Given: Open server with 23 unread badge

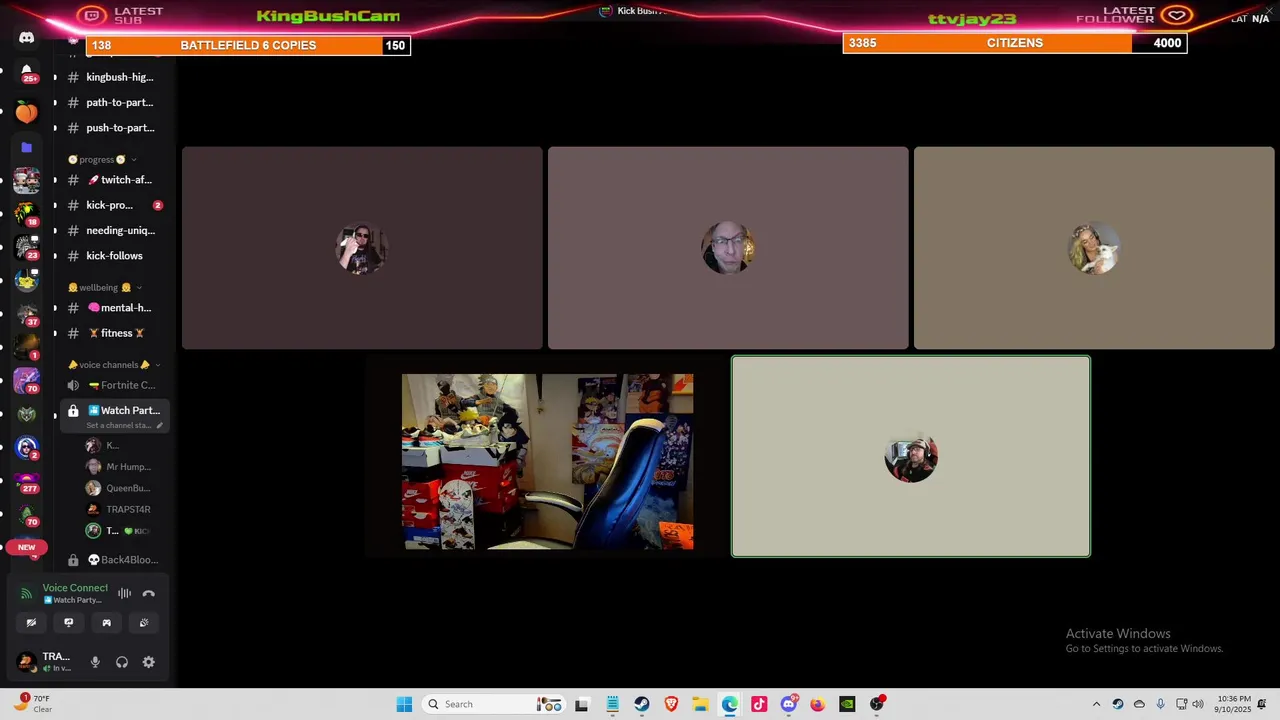Looking at the screenshot, I should point(27,247).
